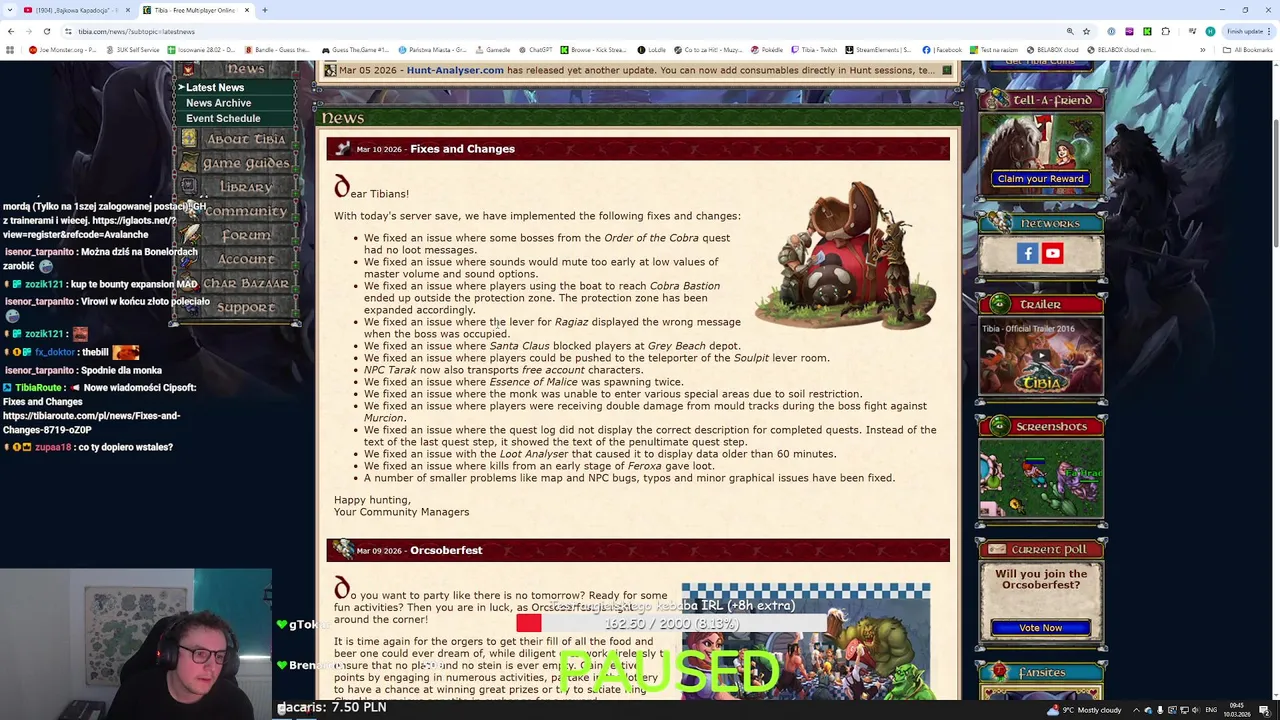Click the ENG language indicator in taskbar
Image resolution: width=1280 pixels, height=720 pixels.
[1211, 710]
